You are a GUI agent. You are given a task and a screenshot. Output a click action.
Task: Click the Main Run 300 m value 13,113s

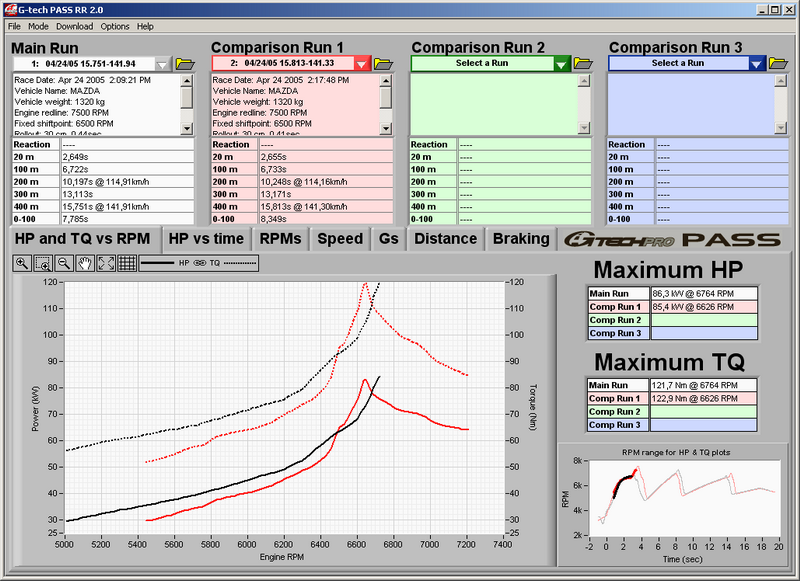tap(128, 194)
